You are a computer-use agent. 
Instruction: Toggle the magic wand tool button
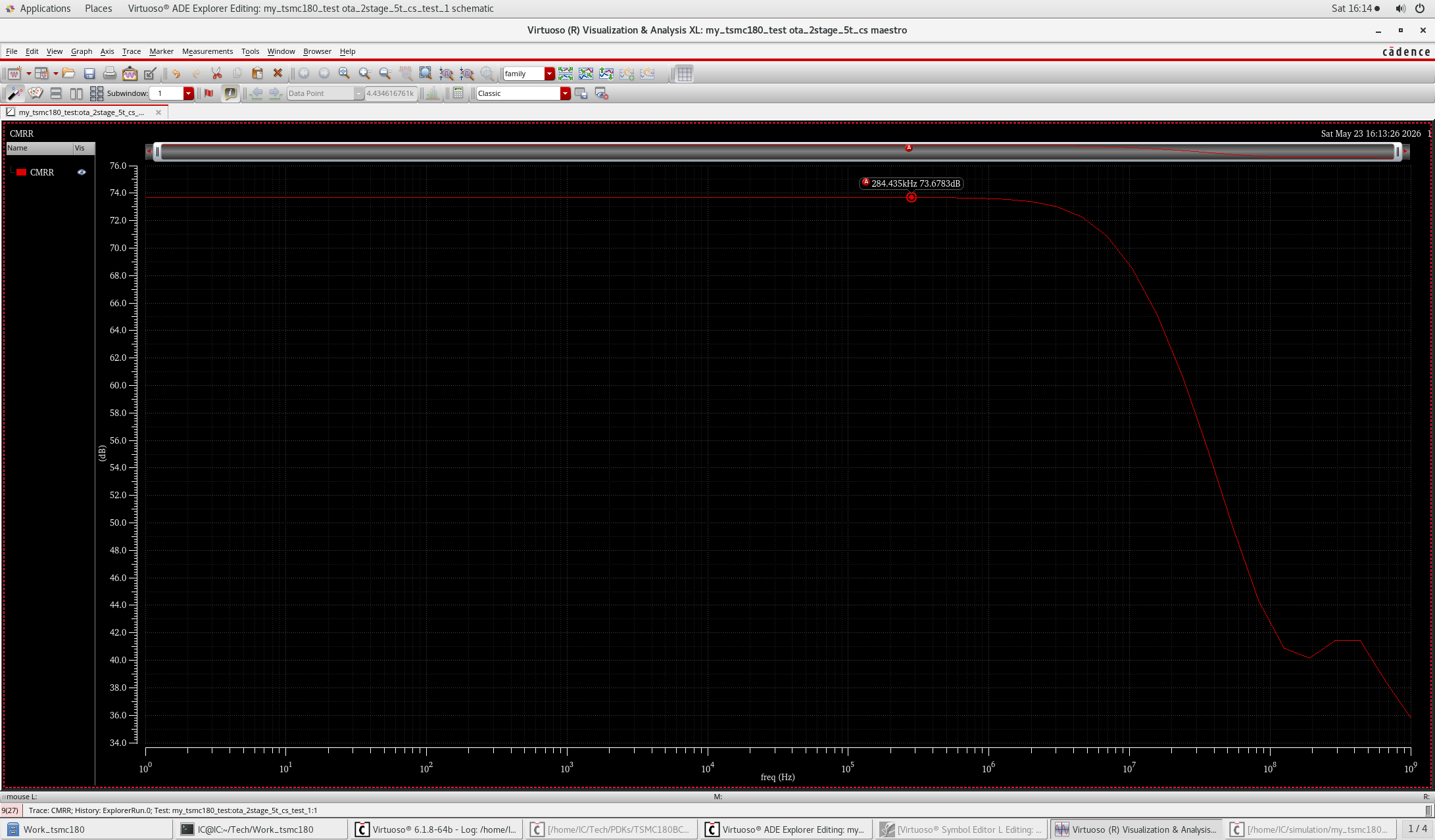point(15,93)
